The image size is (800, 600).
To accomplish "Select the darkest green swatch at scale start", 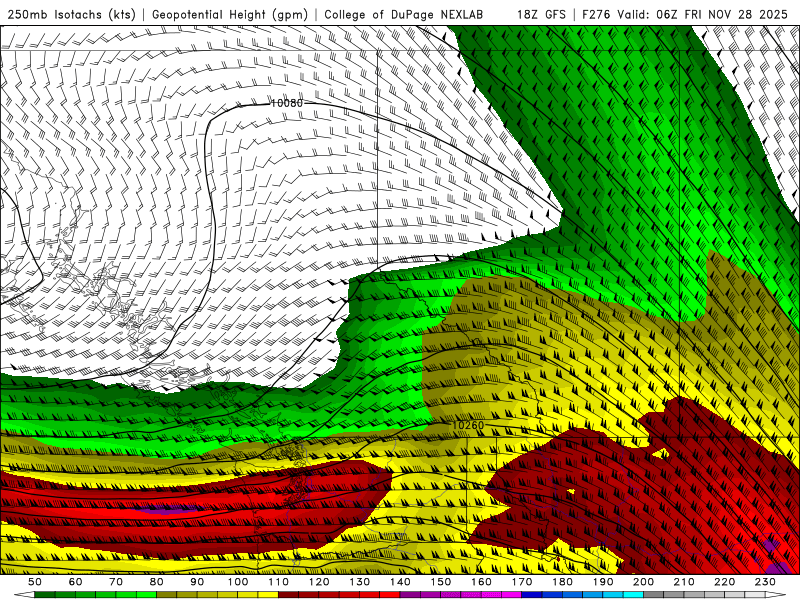I will point(45,594).
